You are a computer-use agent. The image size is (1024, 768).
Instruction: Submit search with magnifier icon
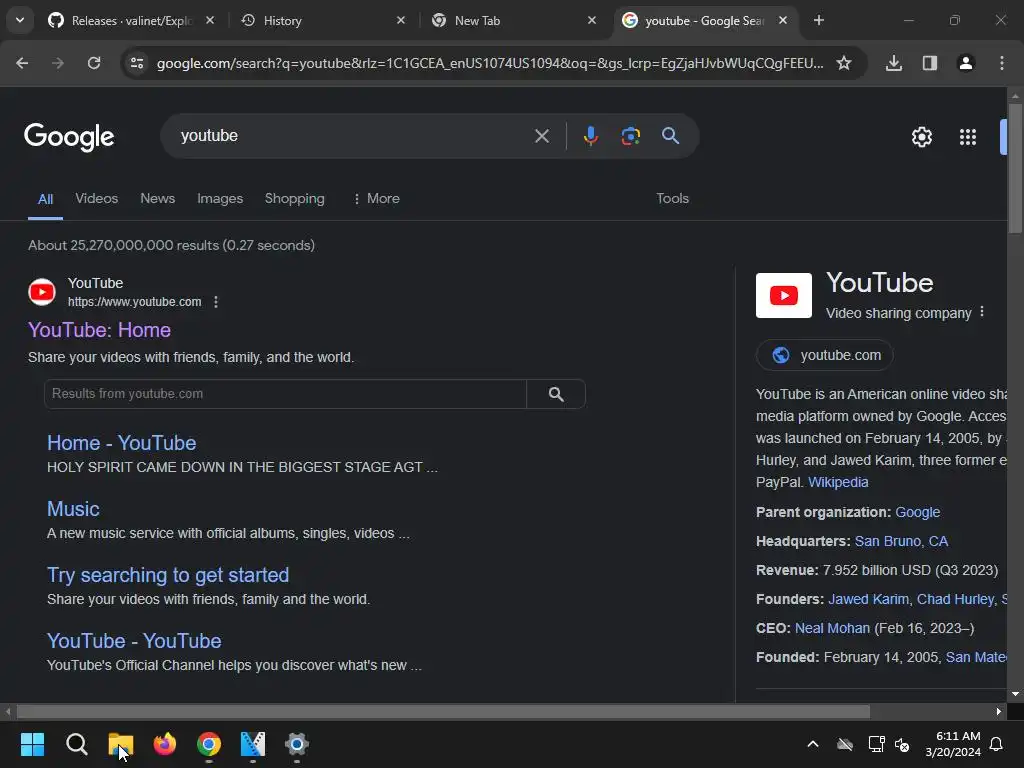click(x=670, y=136)
